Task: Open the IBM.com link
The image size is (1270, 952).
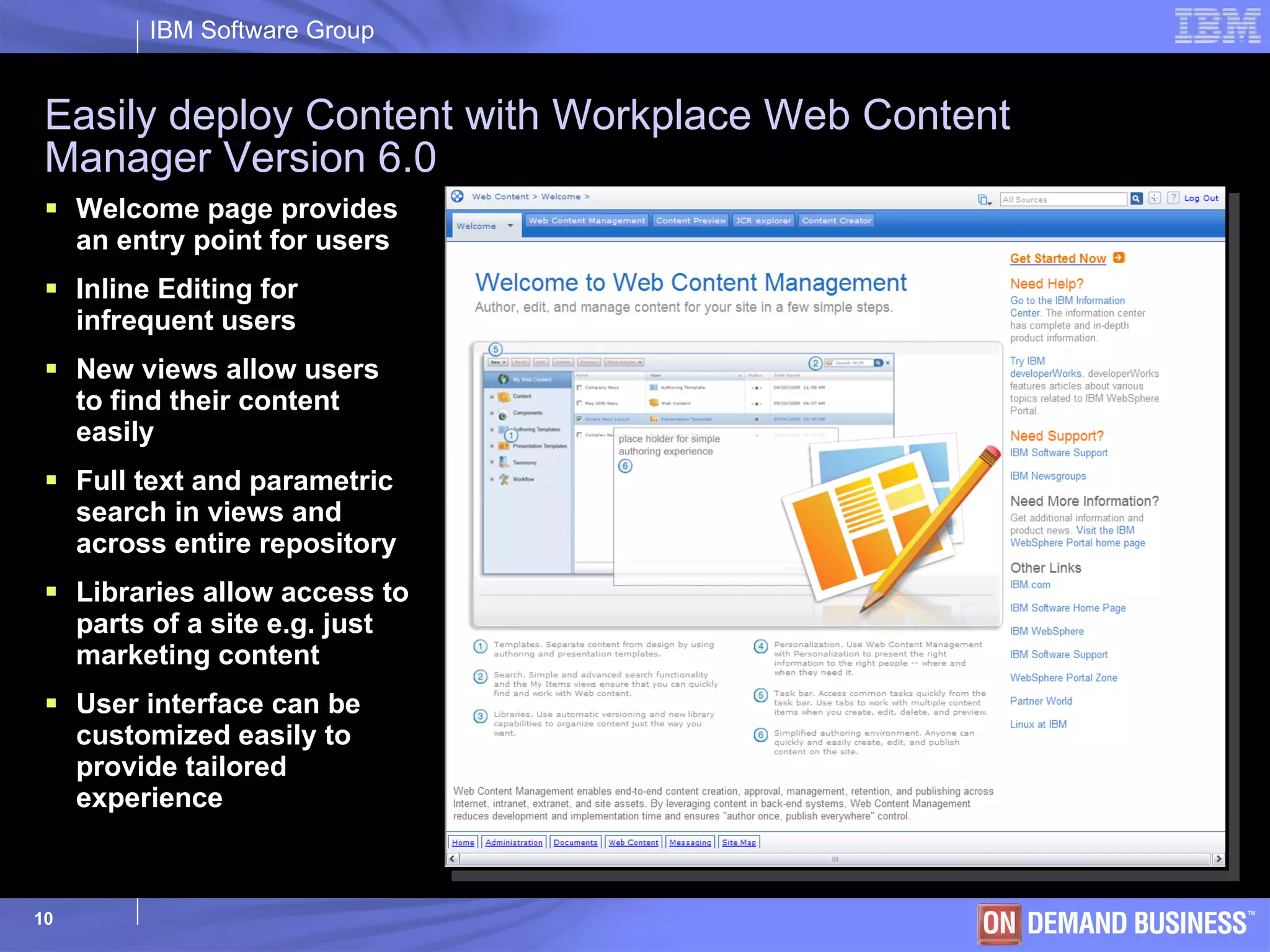Action: tap(1030, 584)
